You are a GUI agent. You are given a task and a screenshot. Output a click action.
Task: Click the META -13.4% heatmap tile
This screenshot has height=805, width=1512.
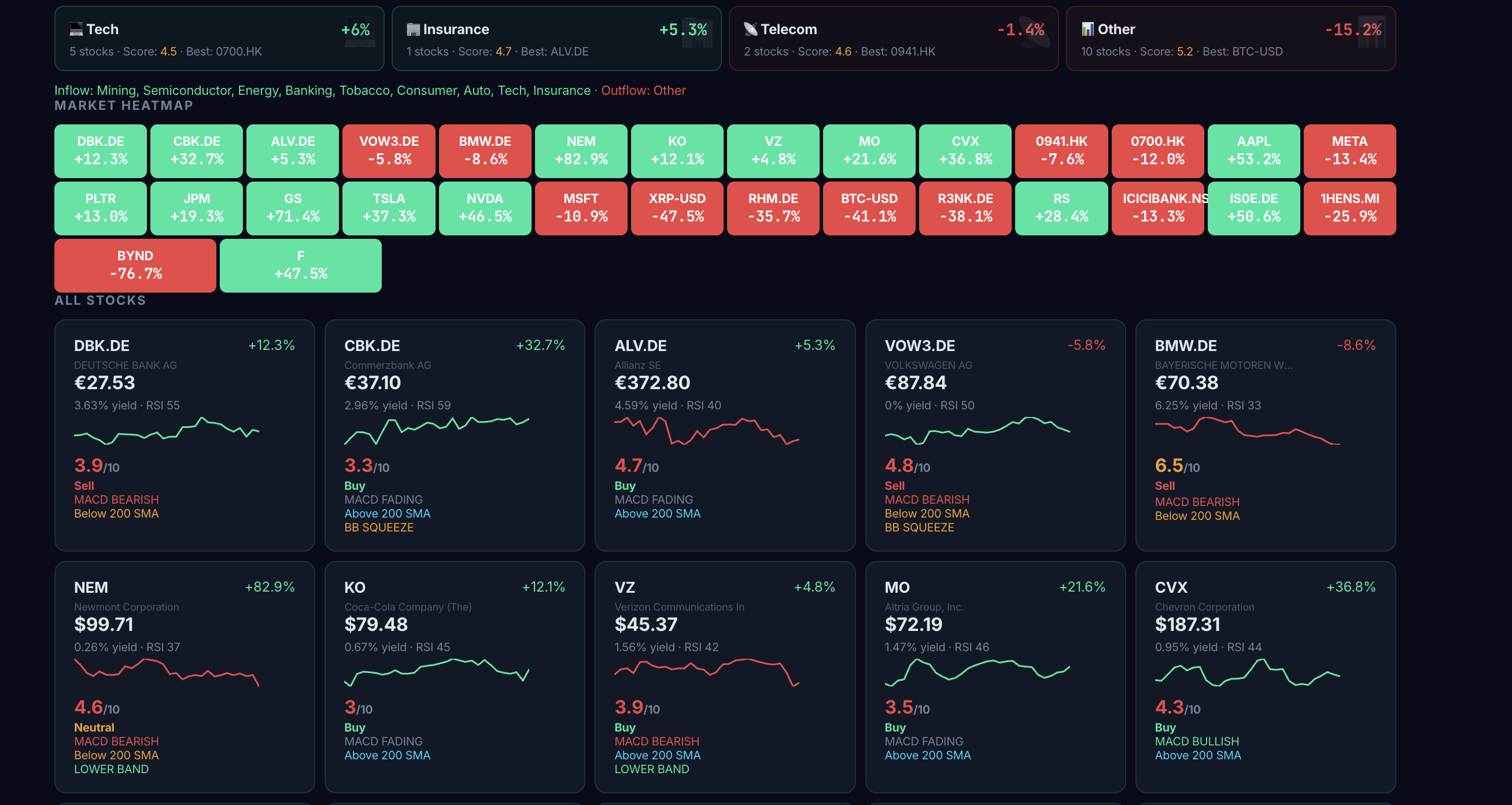(x=1350, y=151)
